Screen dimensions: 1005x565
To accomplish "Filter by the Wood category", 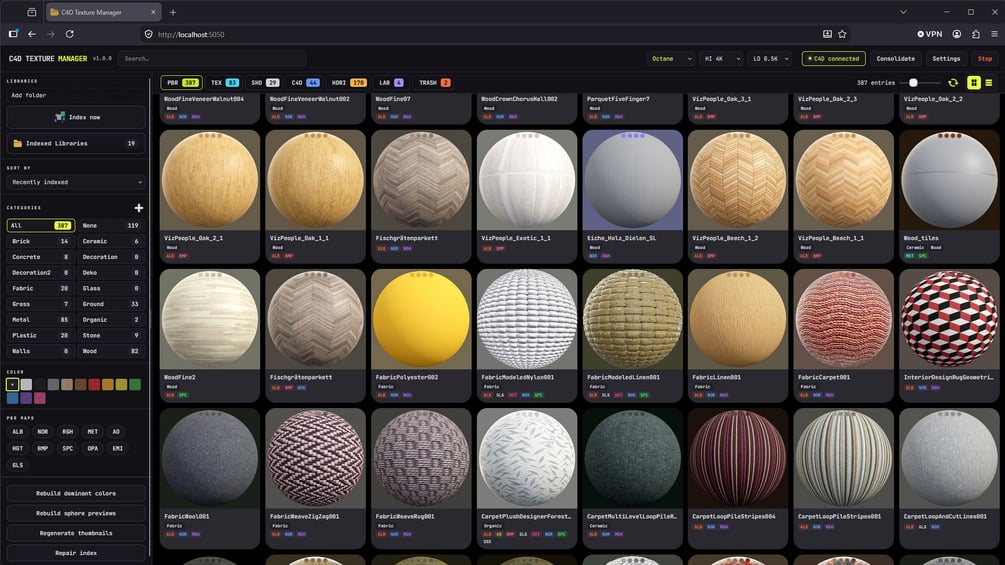I will tap(111, 351).
